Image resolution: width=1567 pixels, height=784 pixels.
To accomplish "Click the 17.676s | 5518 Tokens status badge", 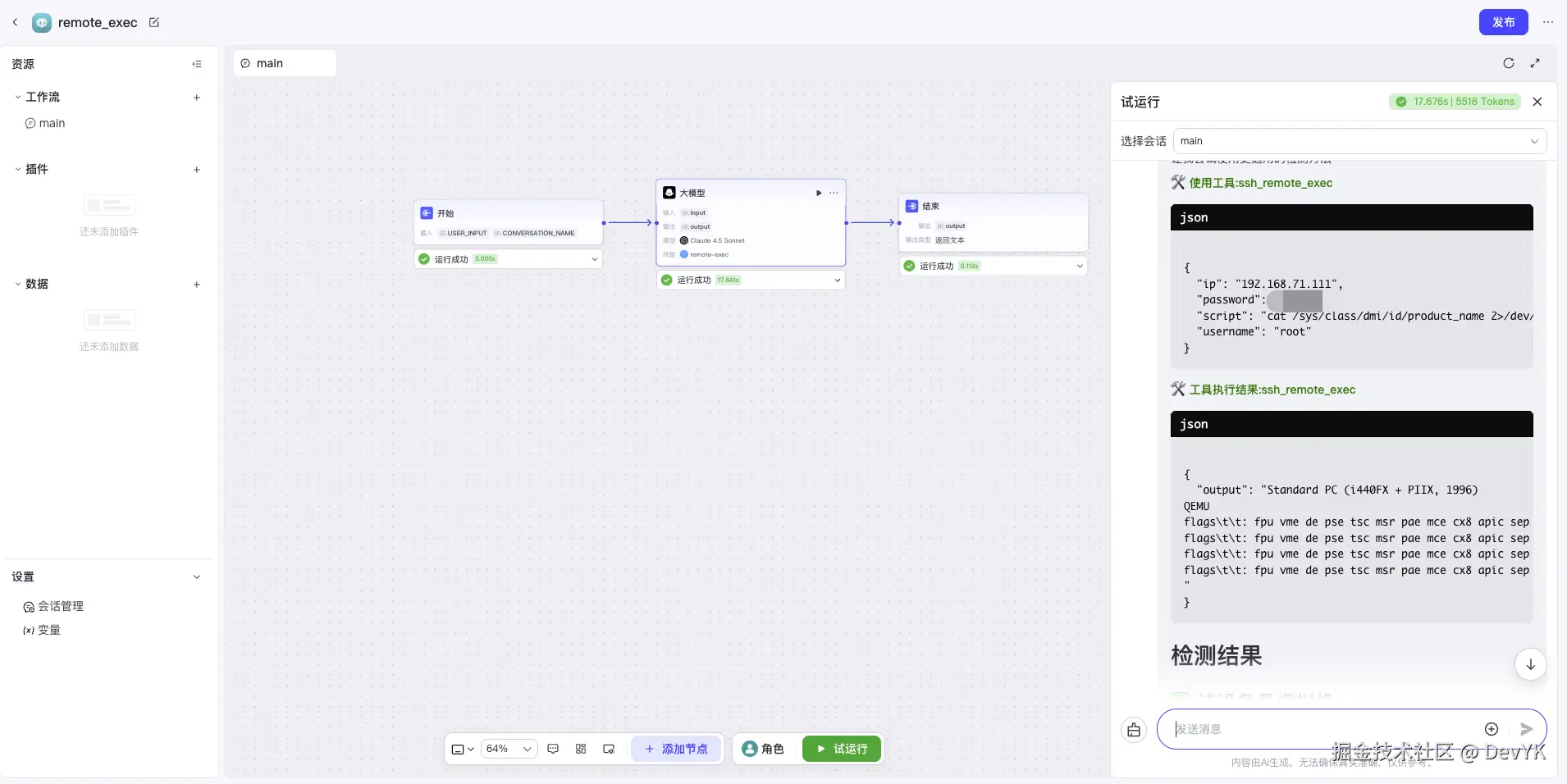I will pyautogui.click(x=1455, y=102).
